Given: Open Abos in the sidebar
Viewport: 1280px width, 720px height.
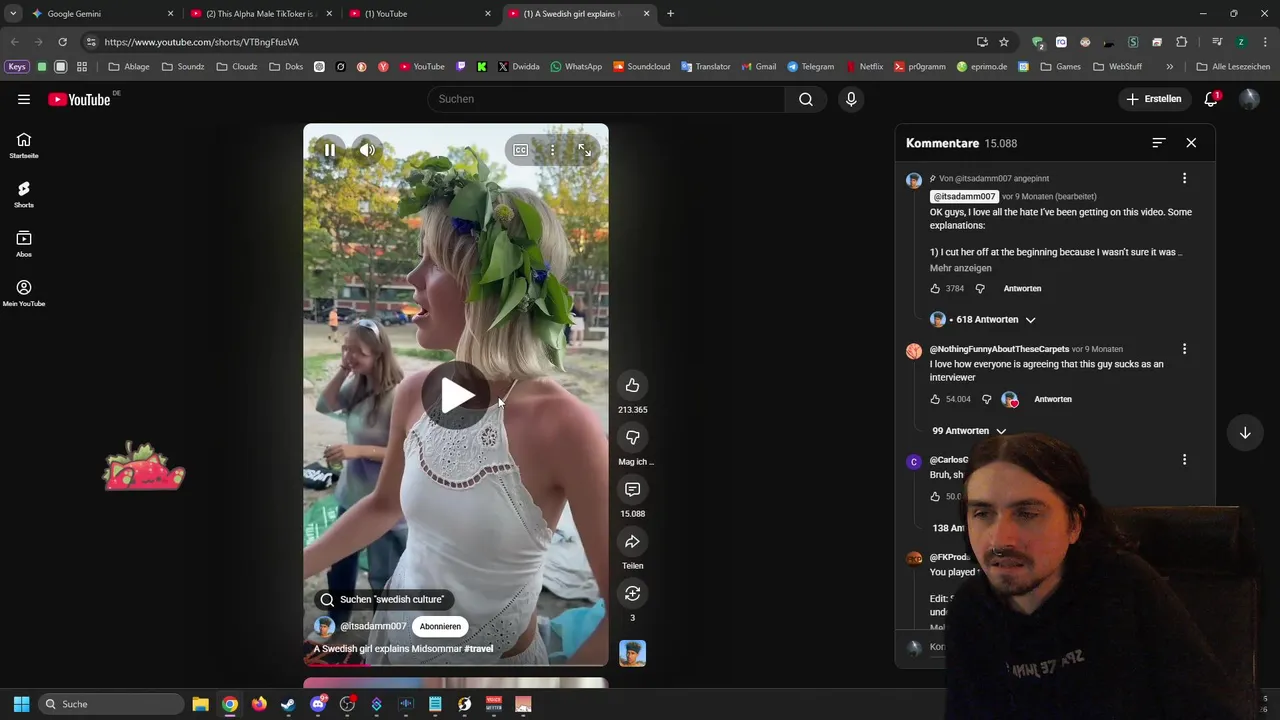Looking at the screenshot, I should (x=24, y=244).
